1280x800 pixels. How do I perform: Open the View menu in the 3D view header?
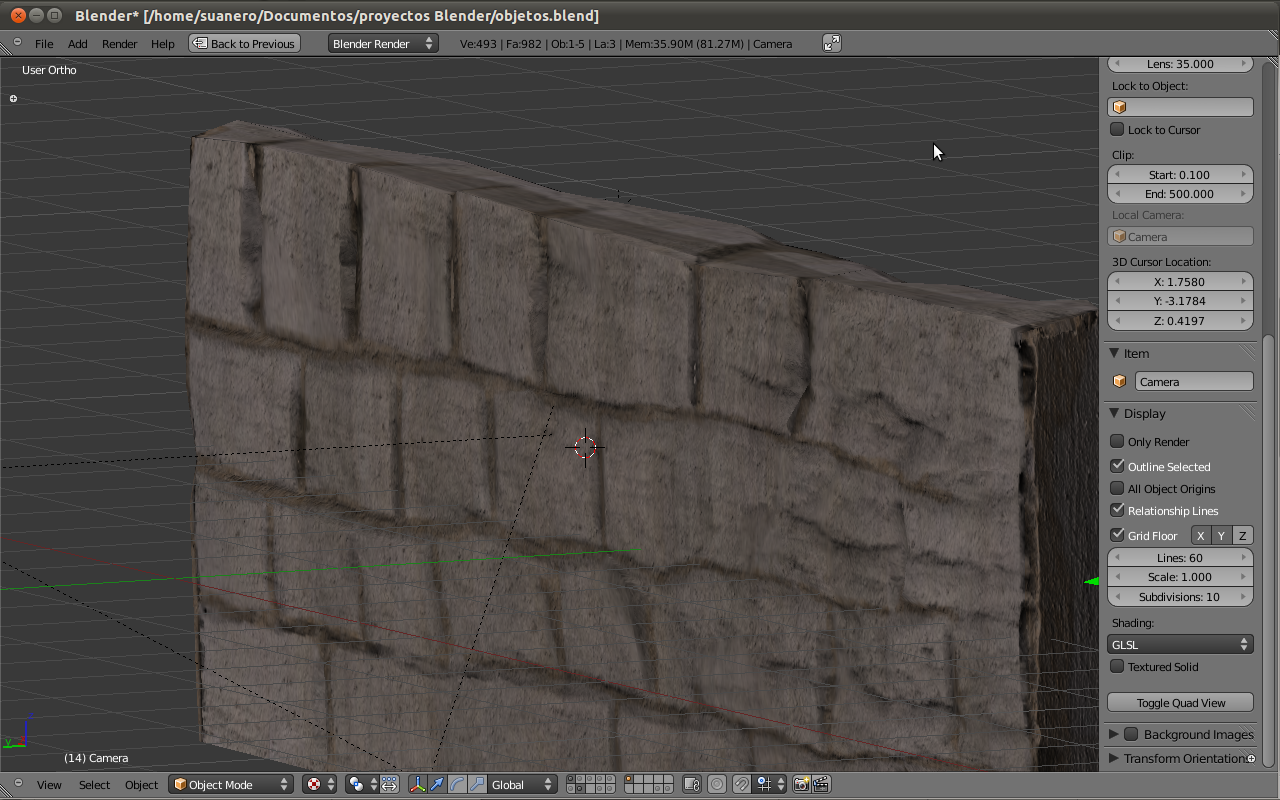pyautogui.click(x=49, y=784)
